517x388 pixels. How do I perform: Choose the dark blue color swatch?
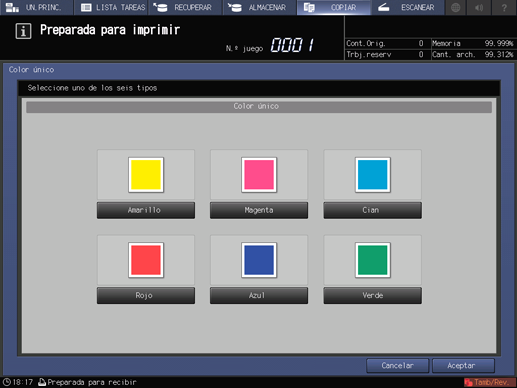(x=259, y=260)
